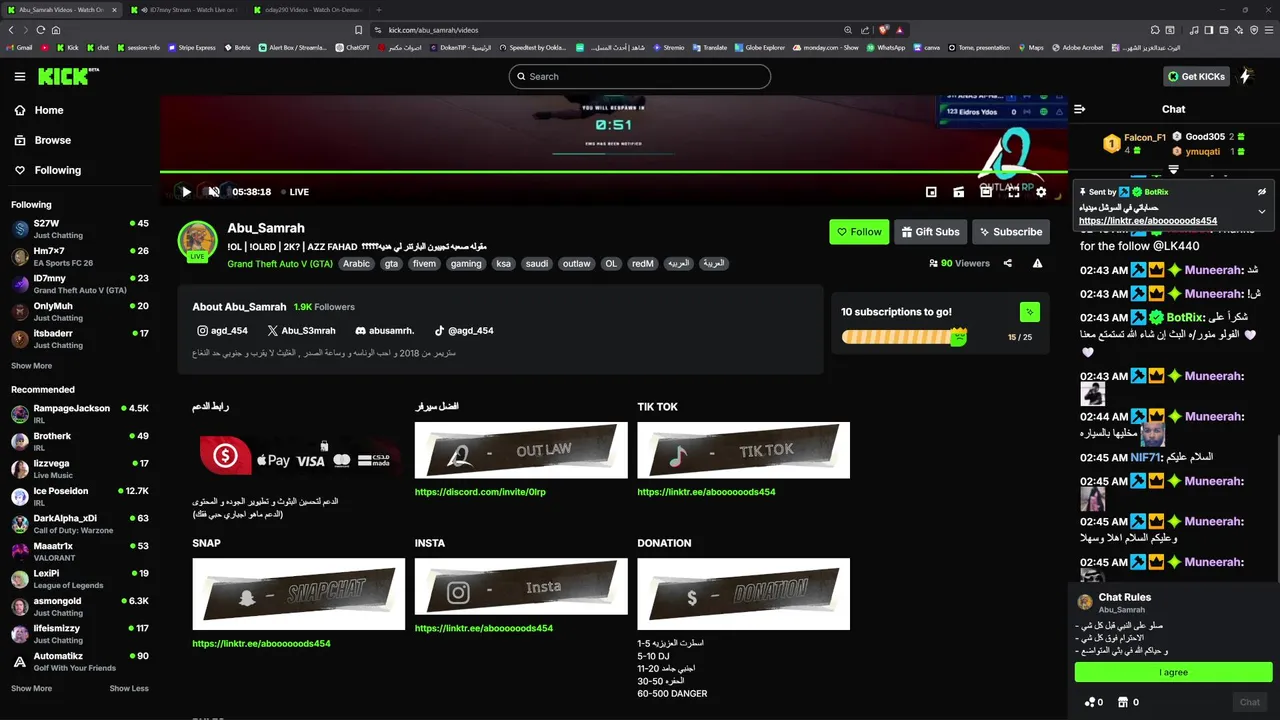Go to the KICK logo homepage

coord(68,76)
